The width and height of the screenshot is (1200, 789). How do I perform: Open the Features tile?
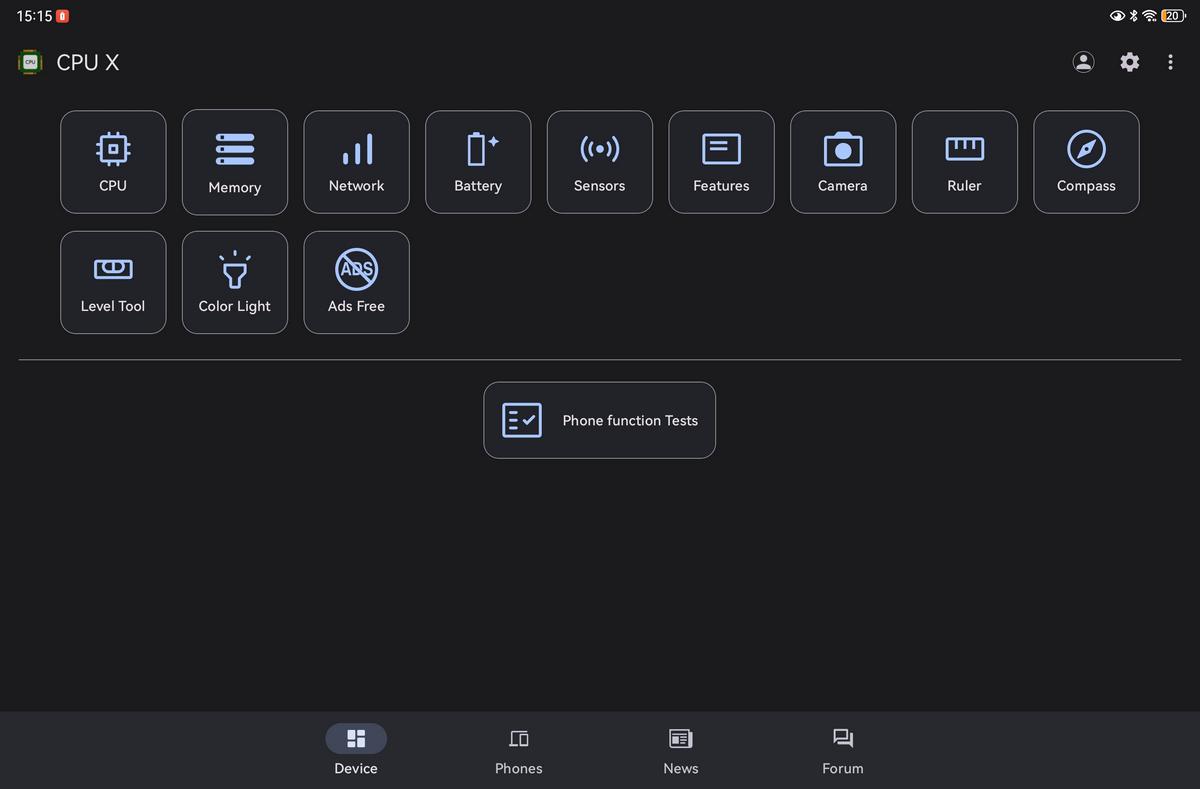click(721, 162)
